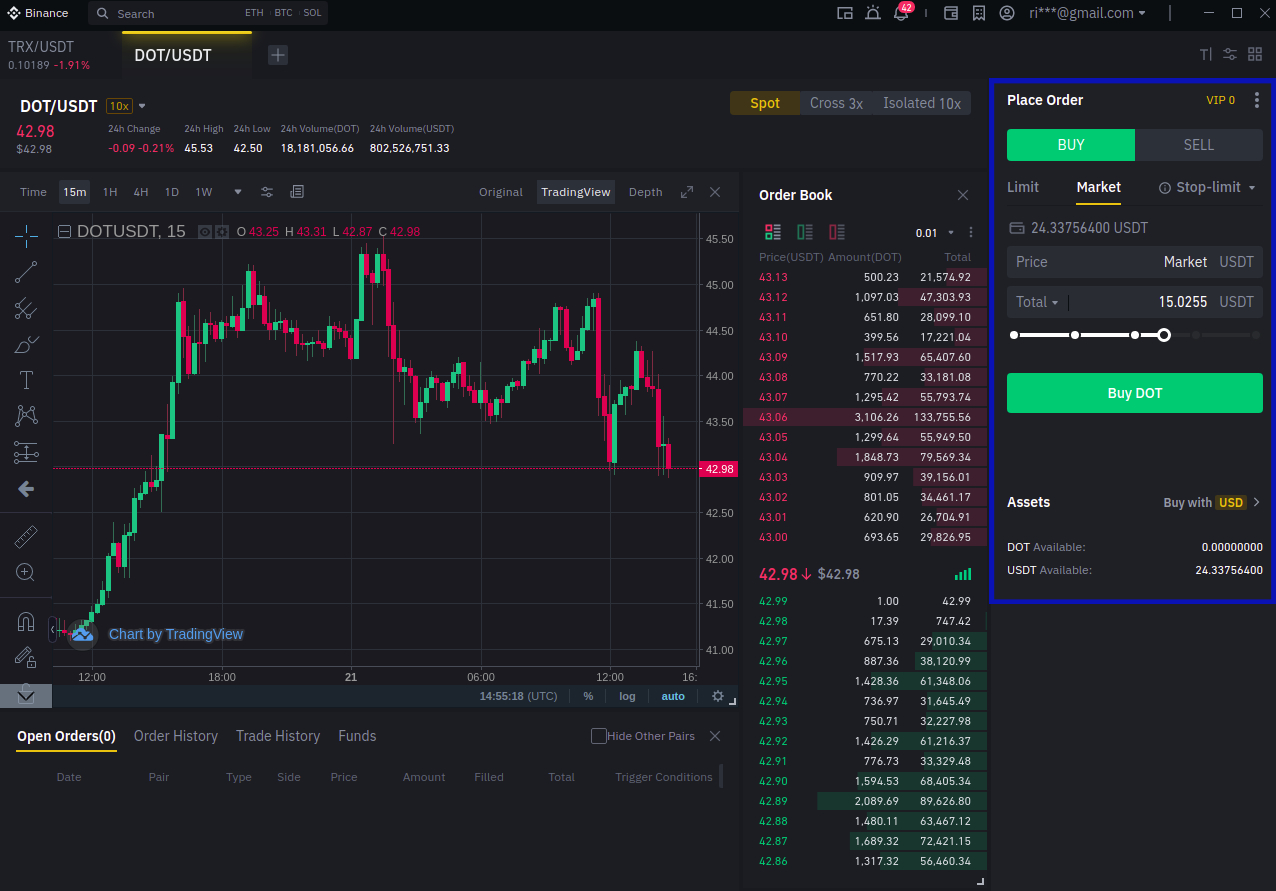Image resolution: width=1276 pixels, height=891 pixels.
Task: Open the grid layout icon
Action: click(1255, 54)
